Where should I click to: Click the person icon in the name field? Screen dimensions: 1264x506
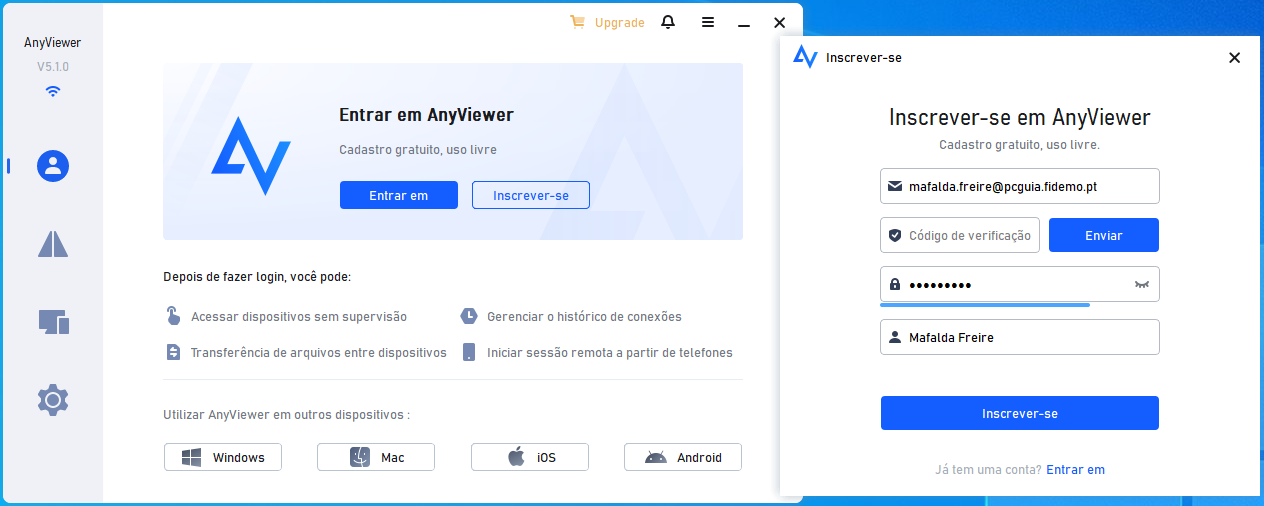[895, 337]
